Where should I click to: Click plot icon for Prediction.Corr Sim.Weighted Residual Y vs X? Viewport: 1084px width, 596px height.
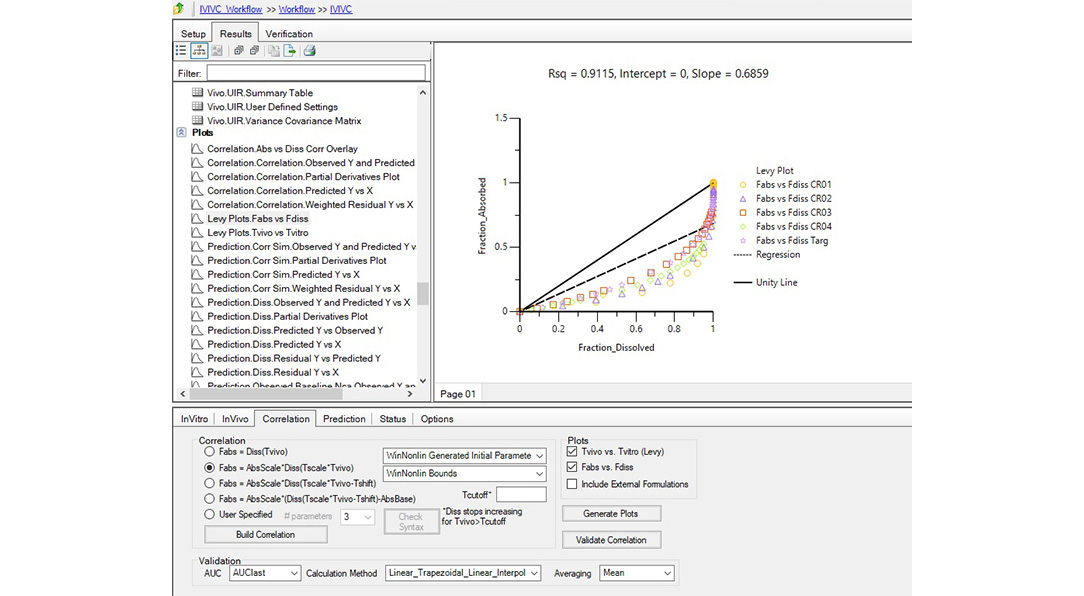(197, 288)
